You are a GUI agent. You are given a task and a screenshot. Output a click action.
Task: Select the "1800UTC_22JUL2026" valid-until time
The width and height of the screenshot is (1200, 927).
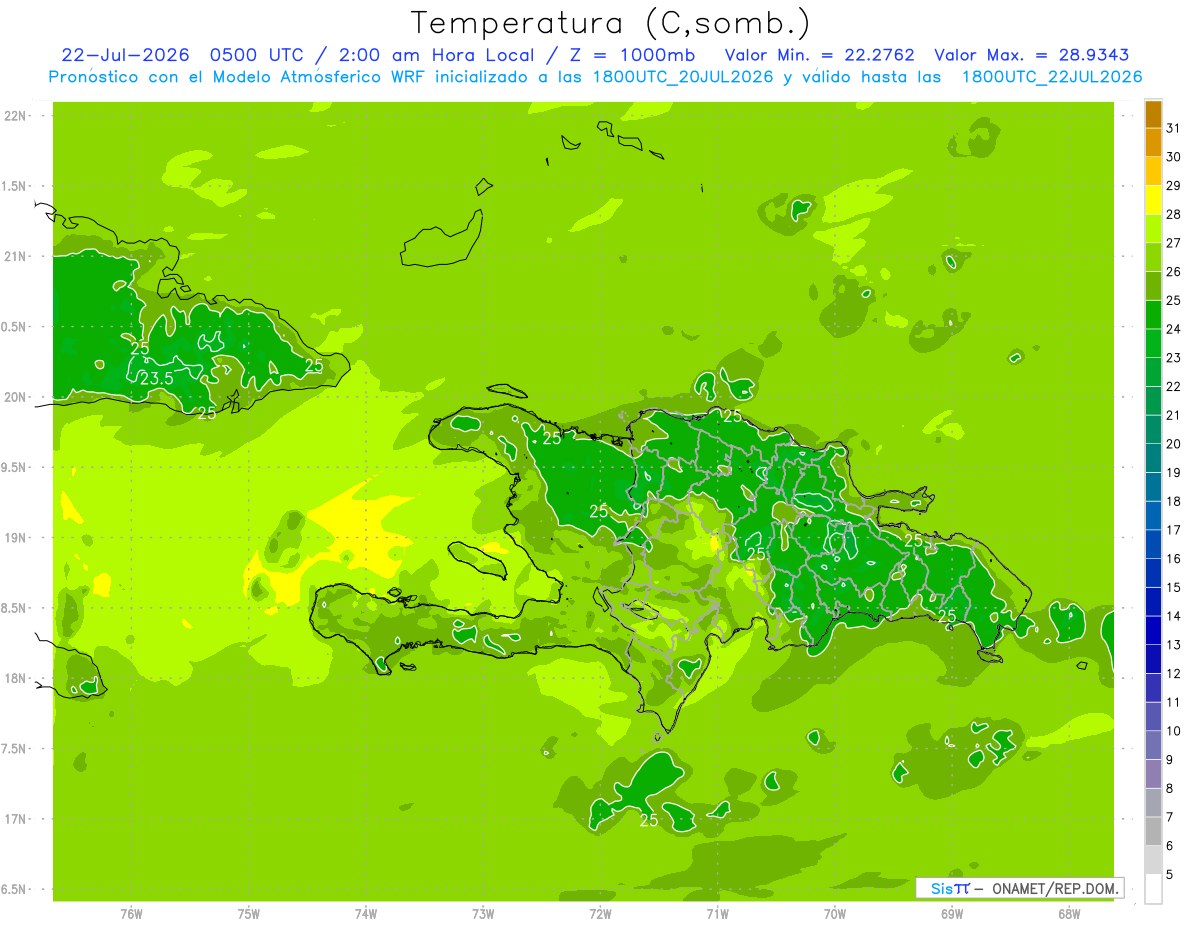(x=1052, y=77)
